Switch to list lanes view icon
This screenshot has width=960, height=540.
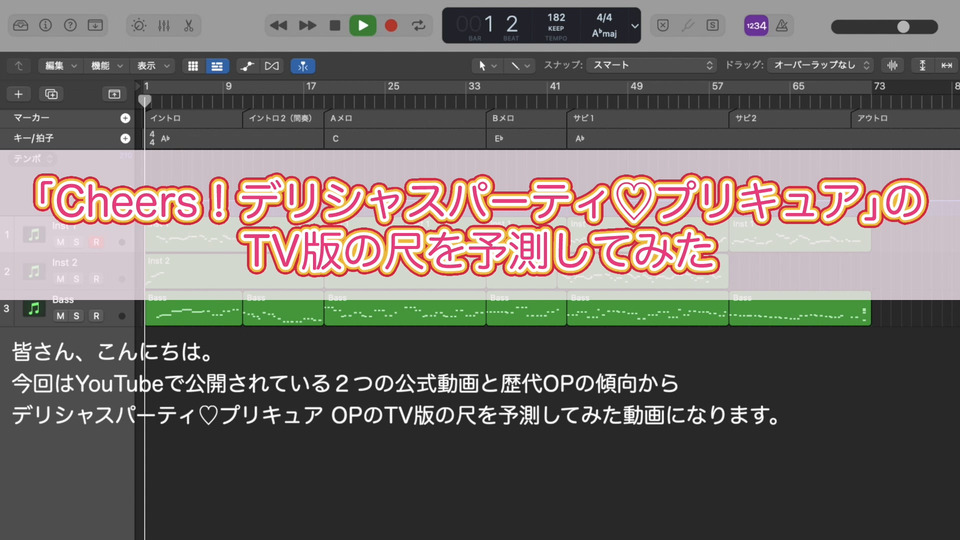pos(217,66)
